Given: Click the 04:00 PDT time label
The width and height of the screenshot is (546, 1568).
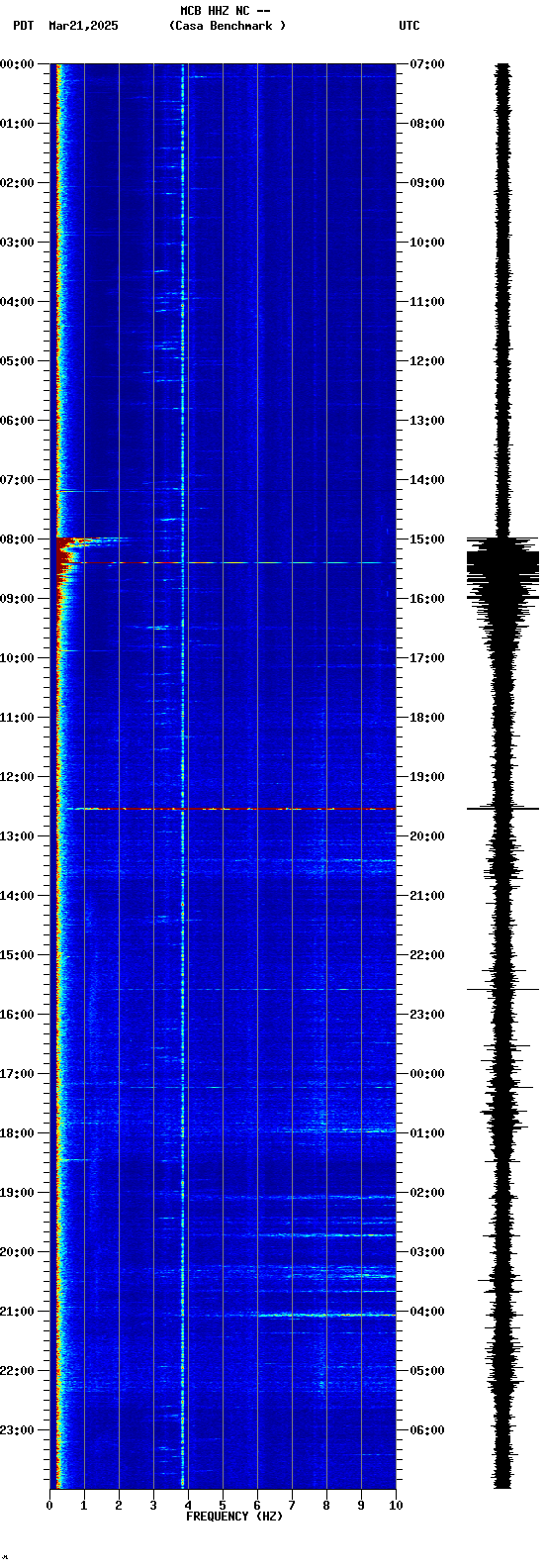Looking at the screenshot, I should pos(17,302).
